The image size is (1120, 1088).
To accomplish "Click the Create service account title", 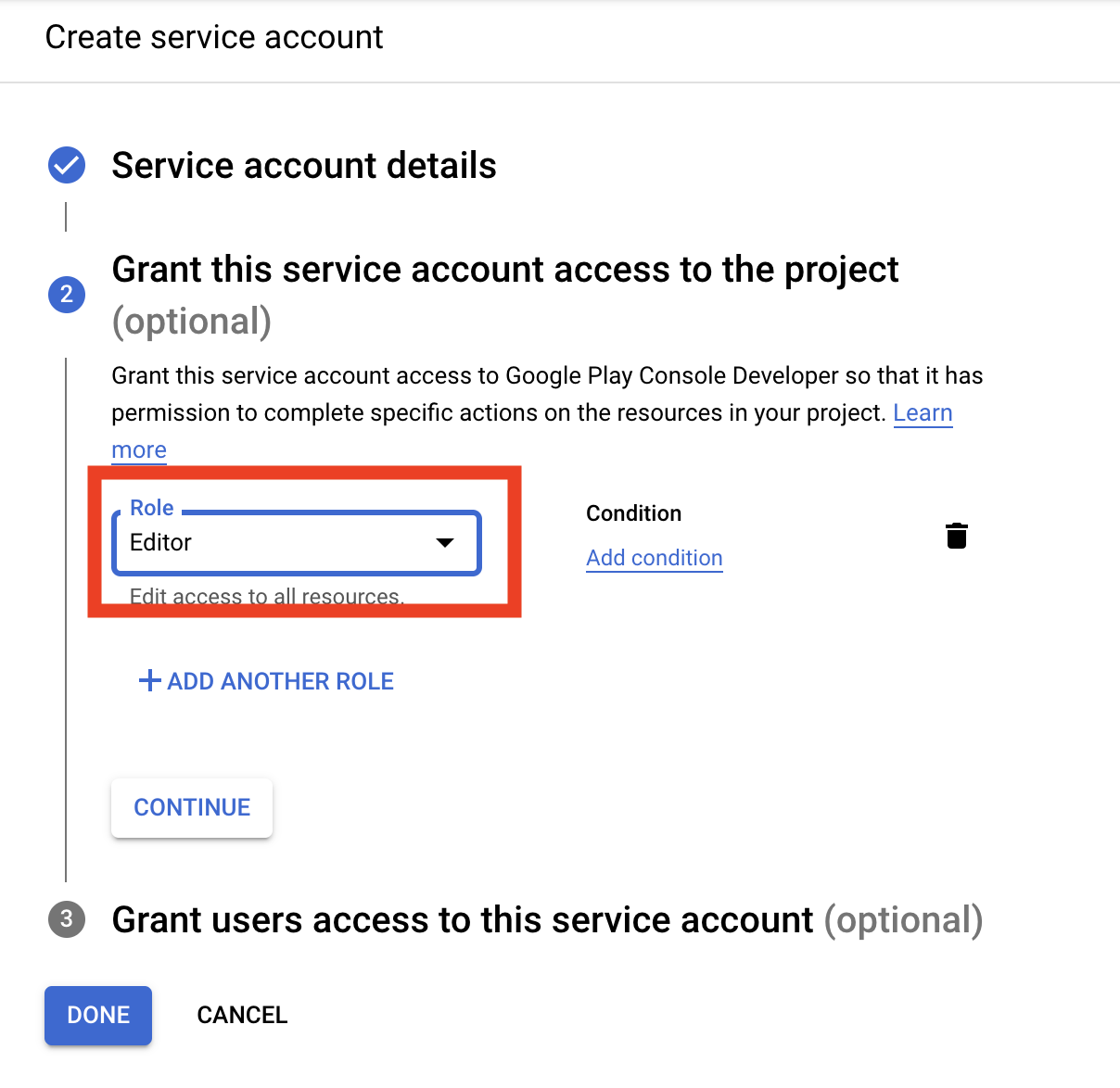I will click(x=213, y=37).
